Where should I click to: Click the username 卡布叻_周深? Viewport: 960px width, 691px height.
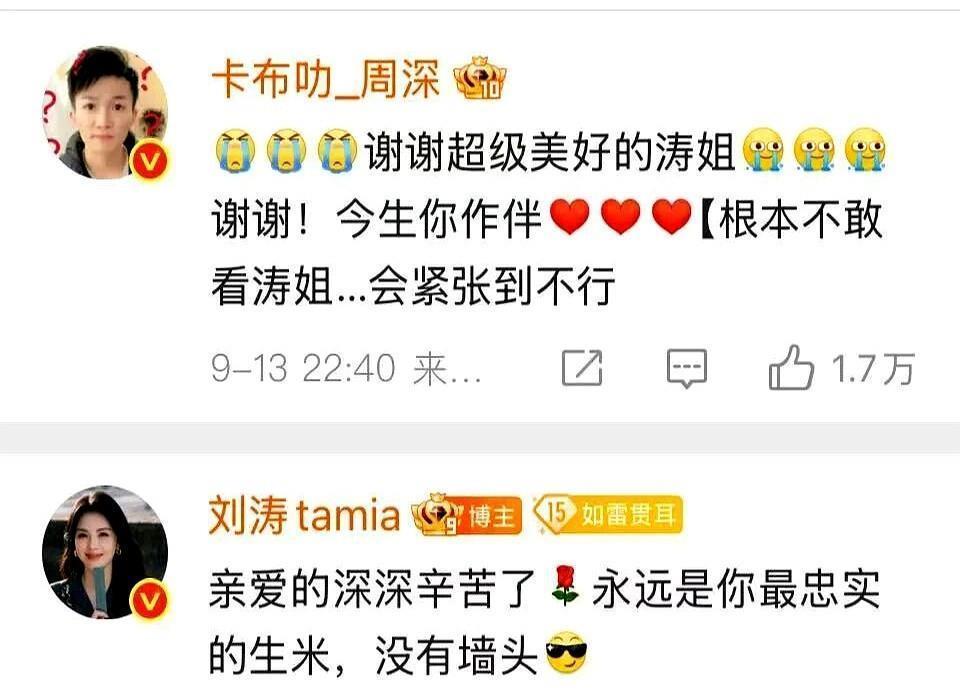pyautogui.click(x=326, y=80)
